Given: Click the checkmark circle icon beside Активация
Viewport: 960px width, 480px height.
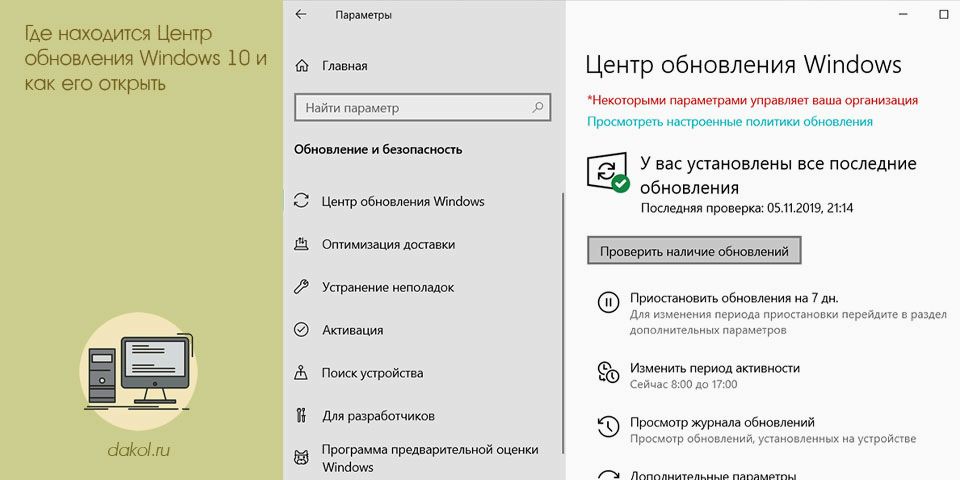Looking at the screenshot, I should pos(301,329).
